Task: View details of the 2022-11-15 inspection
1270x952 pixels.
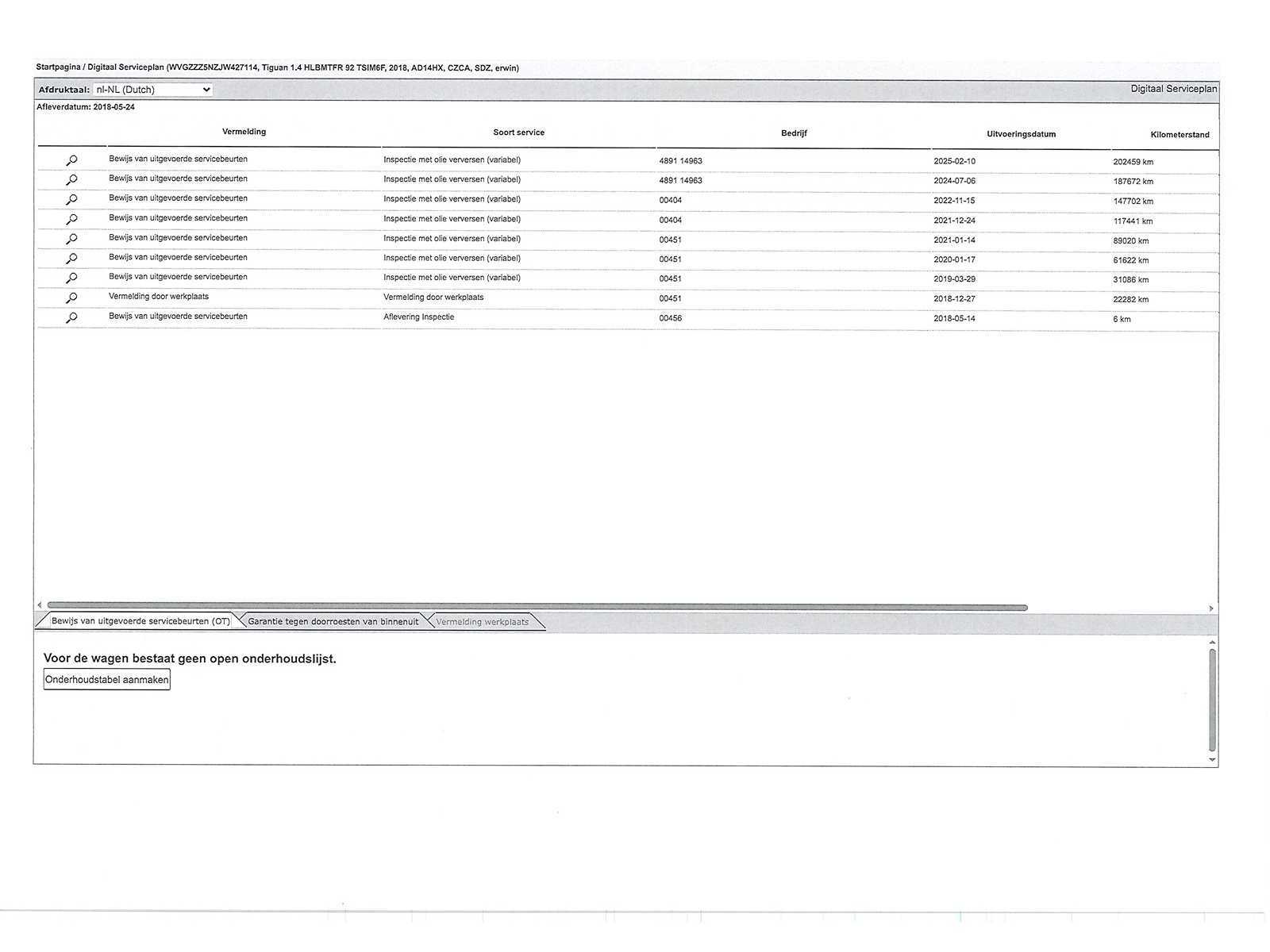Action: click(x=71, y=200)
